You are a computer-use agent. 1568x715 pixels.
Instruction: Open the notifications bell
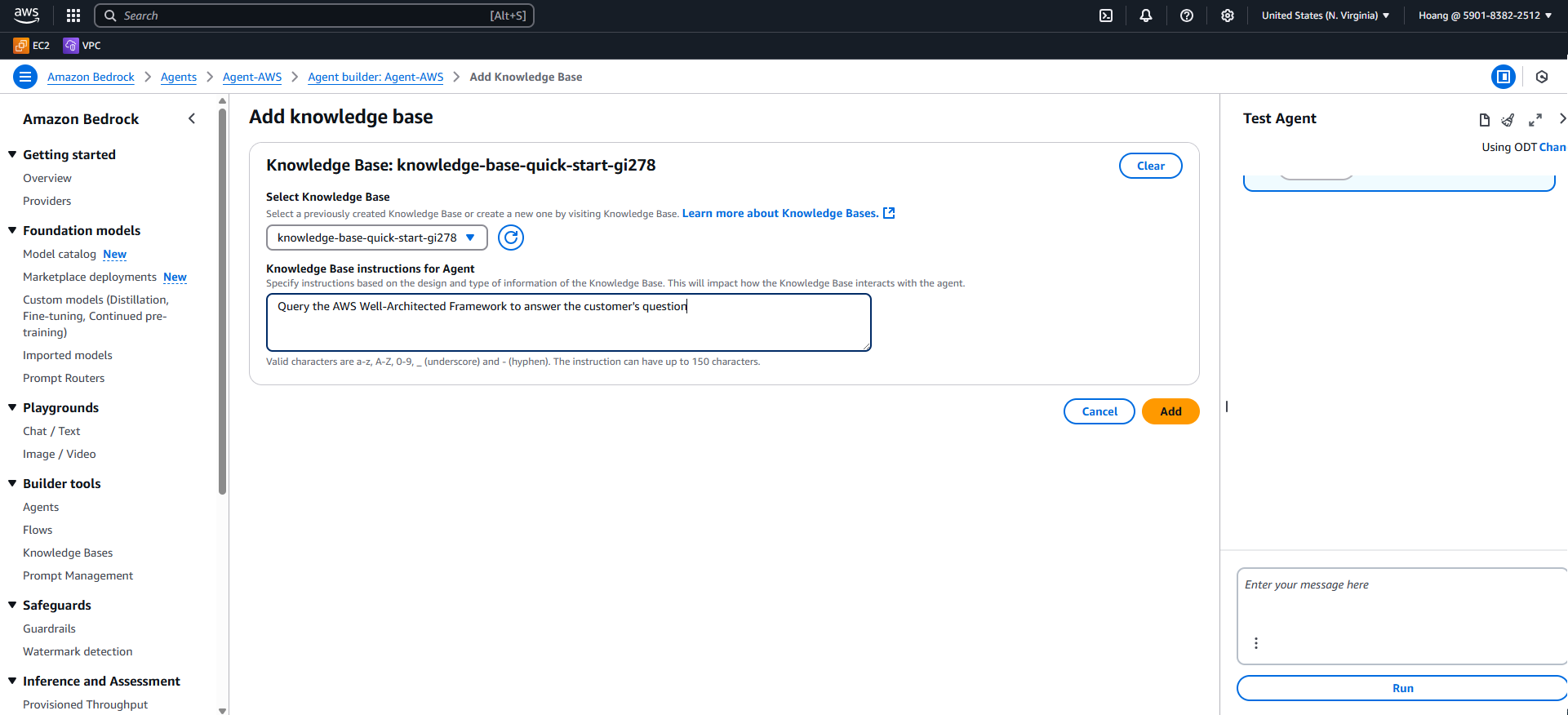click(x=1146, y=16)
